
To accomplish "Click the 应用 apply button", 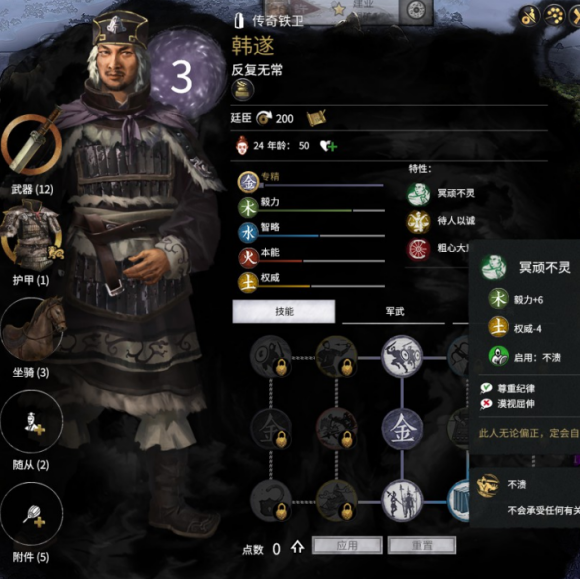I will [347, 545].
